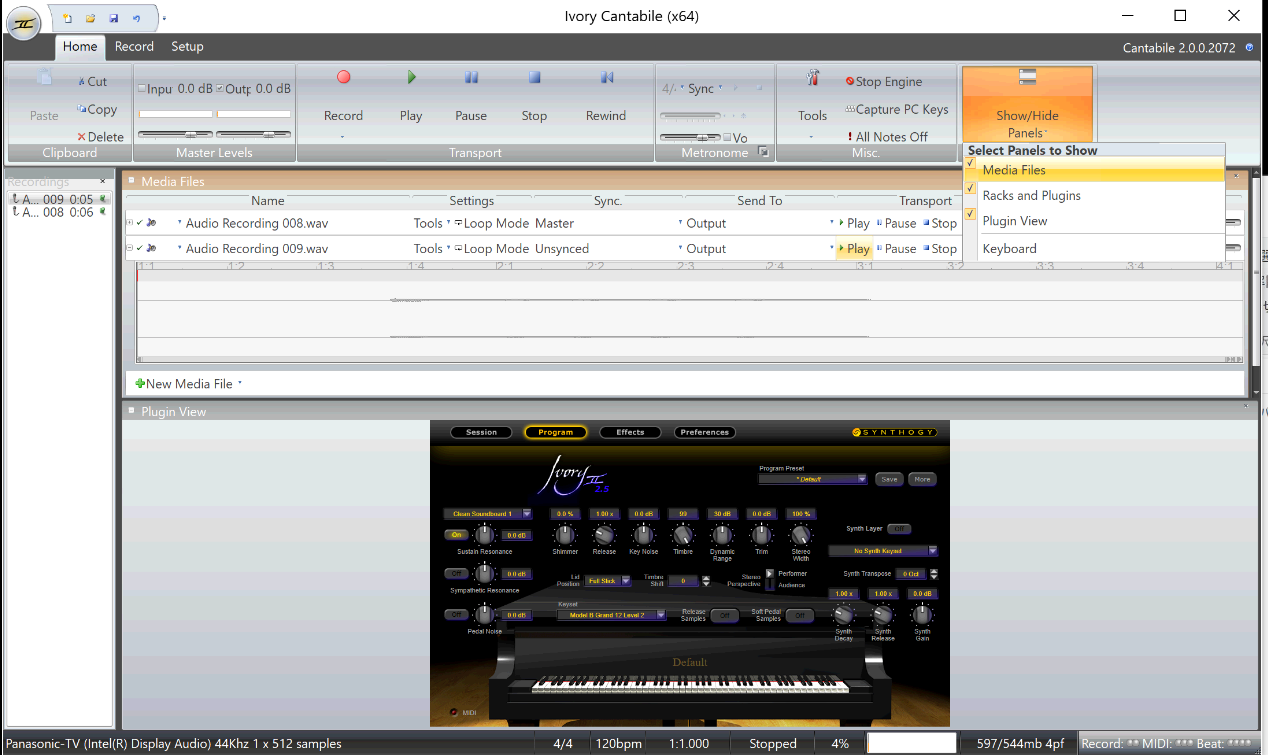Click All Notes Off

pyautogui.click(x=887, y=137)
